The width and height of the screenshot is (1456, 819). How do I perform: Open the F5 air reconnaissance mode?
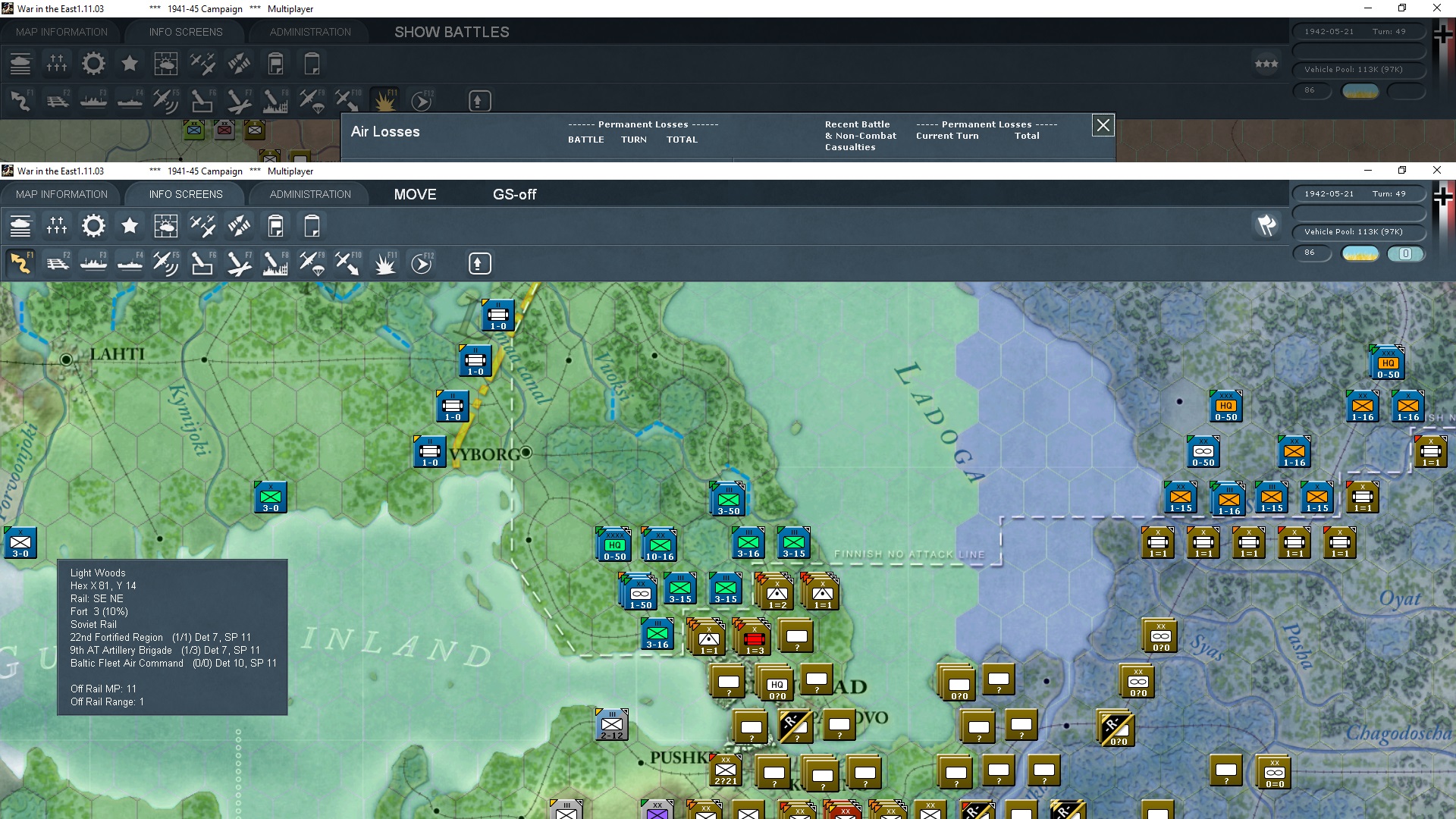[x=167, y=263]
